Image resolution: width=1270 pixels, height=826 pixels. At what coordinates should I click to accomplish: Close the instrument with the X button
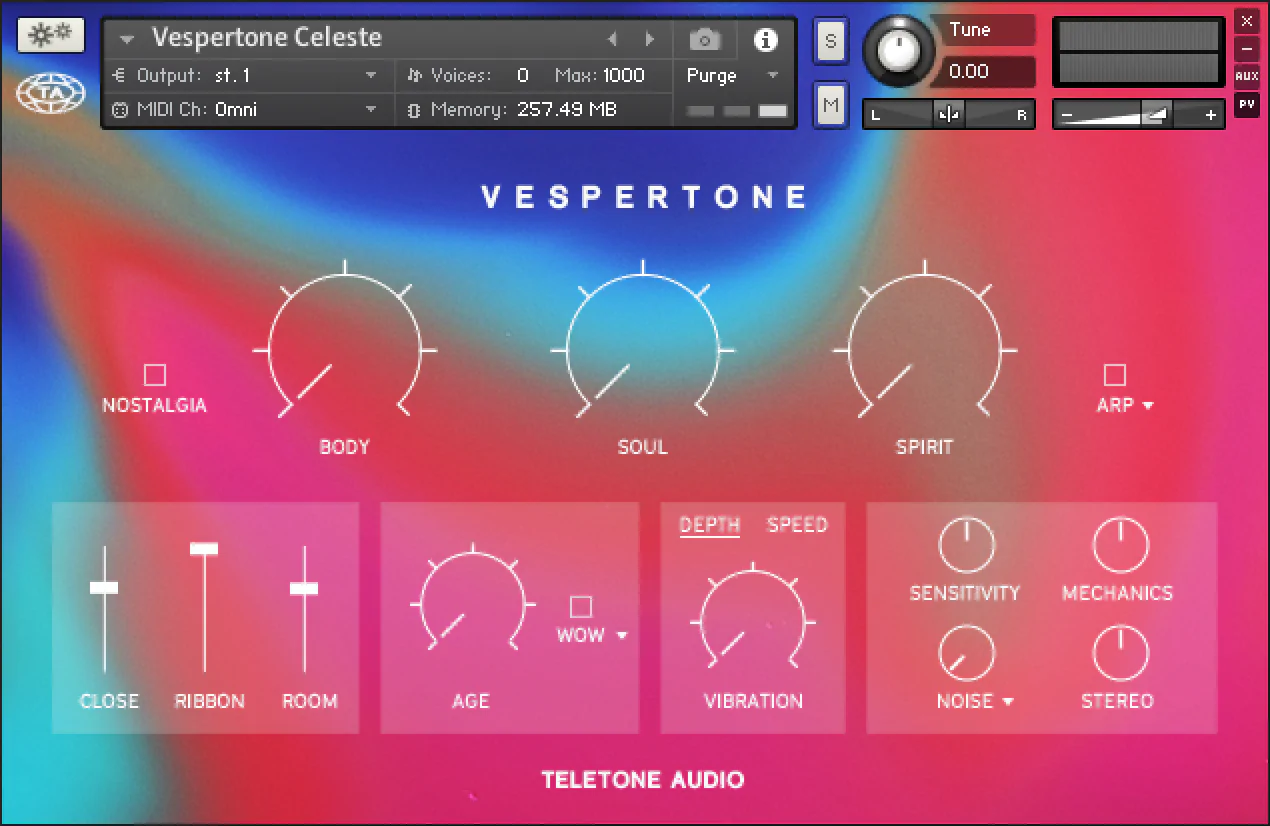[1246, 21]
